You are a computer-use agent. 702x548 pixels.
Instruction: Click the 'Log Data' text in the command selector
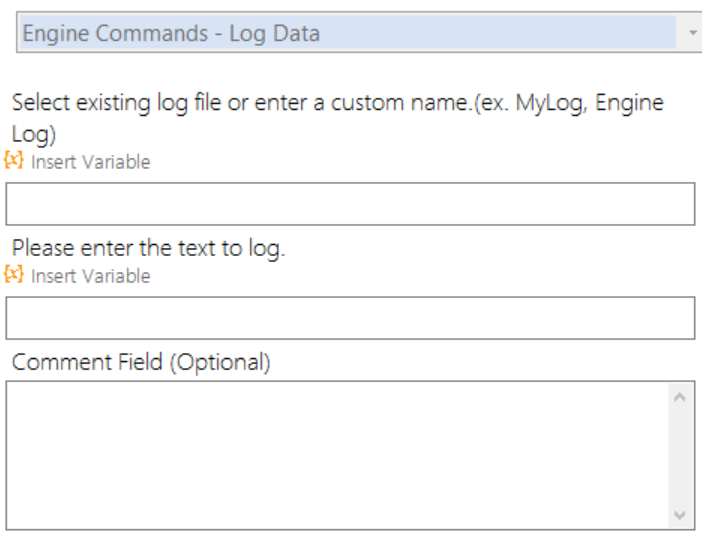pos(274,34)
